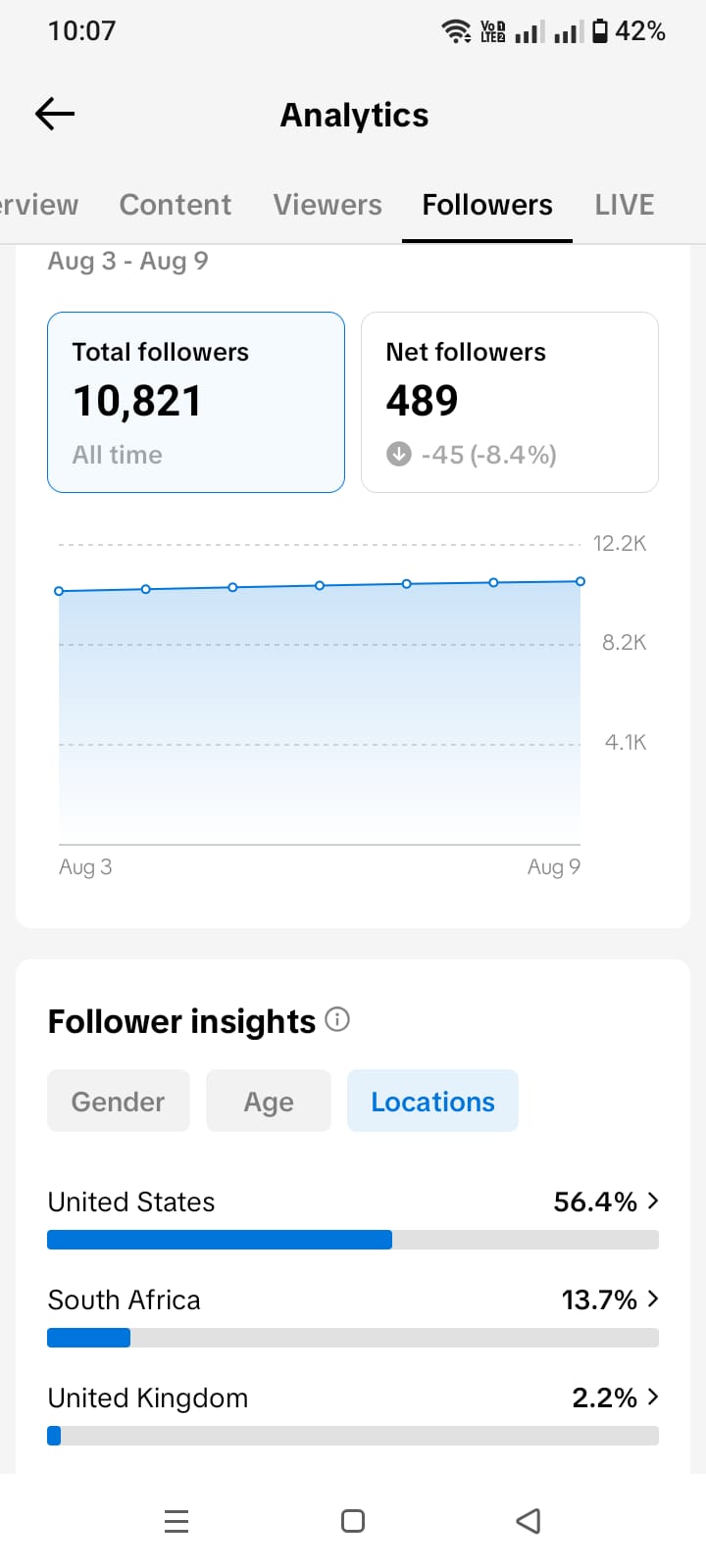Toggle insights to Gender
706x1568 pixels.
[x=118, y=1102]
